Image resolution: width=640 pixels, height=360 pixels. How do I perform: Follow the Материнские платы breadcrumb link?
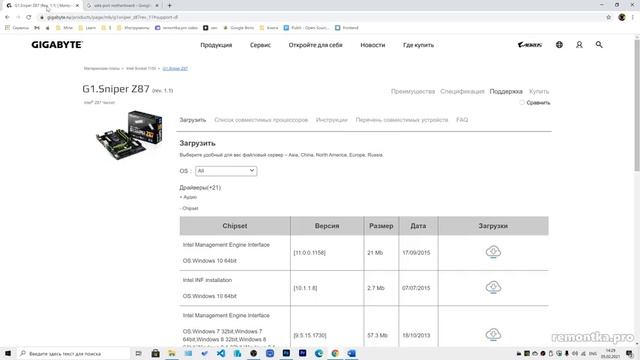tap(102, 69)
